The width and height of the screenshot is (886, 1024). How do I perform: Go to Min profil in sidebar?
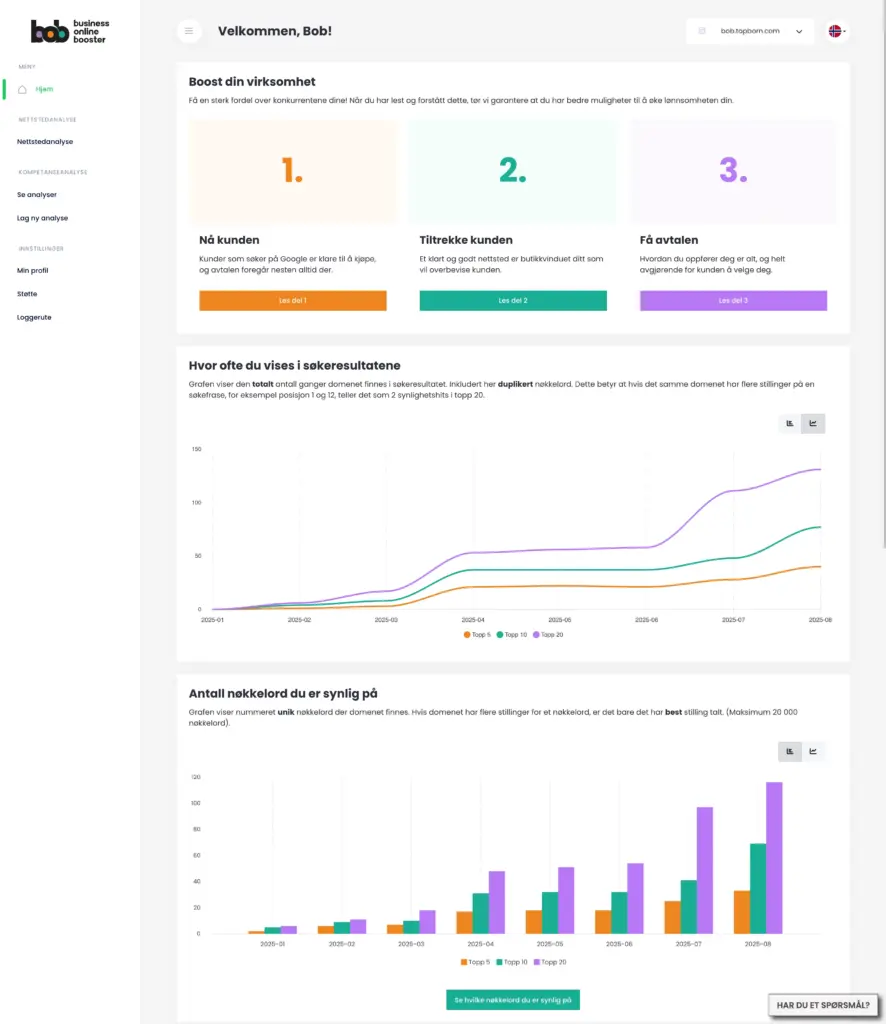pos(33,271)
